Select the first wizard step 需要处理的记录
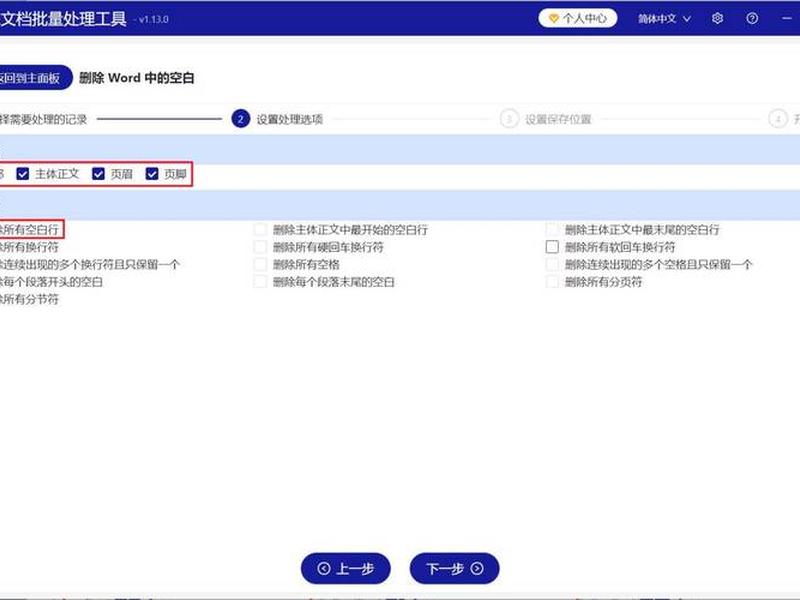The image size is (800, 600). click(43, 119)
